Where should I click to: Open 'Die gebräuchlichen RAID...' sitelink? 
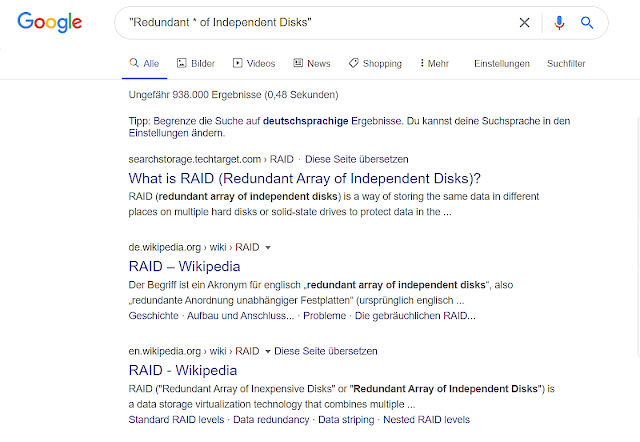415,316
